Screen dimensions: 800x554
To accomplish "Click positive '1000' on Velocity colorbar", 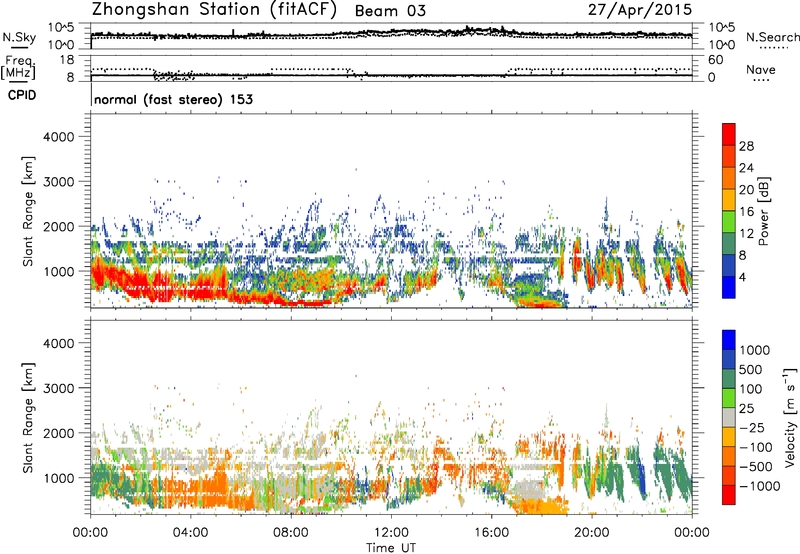I will tap(755, 350).
